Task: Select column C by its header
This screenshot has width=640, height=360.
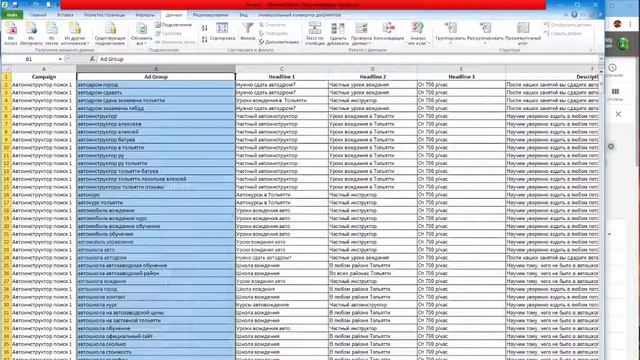Action: pyautogui.click(x=282, y=69)
